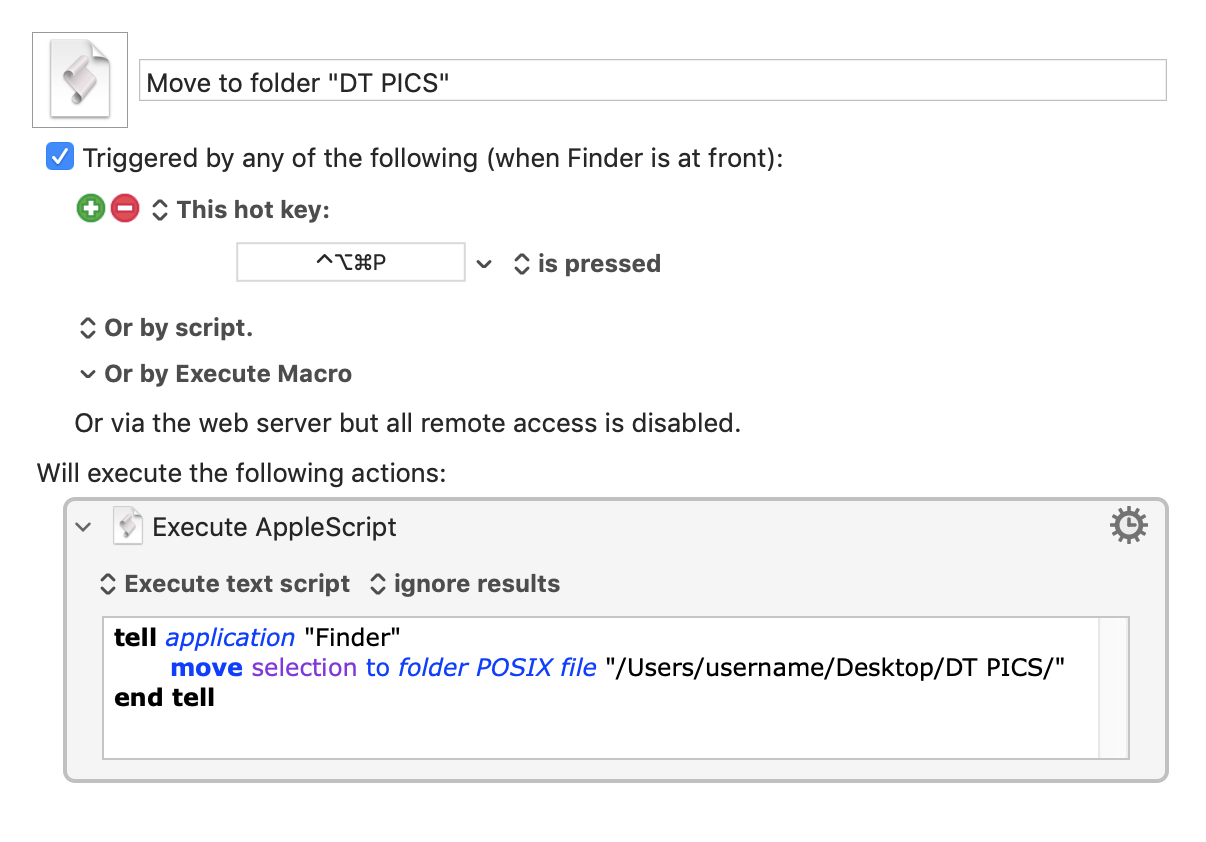This screenshot has width=1206, height=842.
Task: Click the 'move' keyword in the script
Action: pyautogui.click(x=207, y=667)
